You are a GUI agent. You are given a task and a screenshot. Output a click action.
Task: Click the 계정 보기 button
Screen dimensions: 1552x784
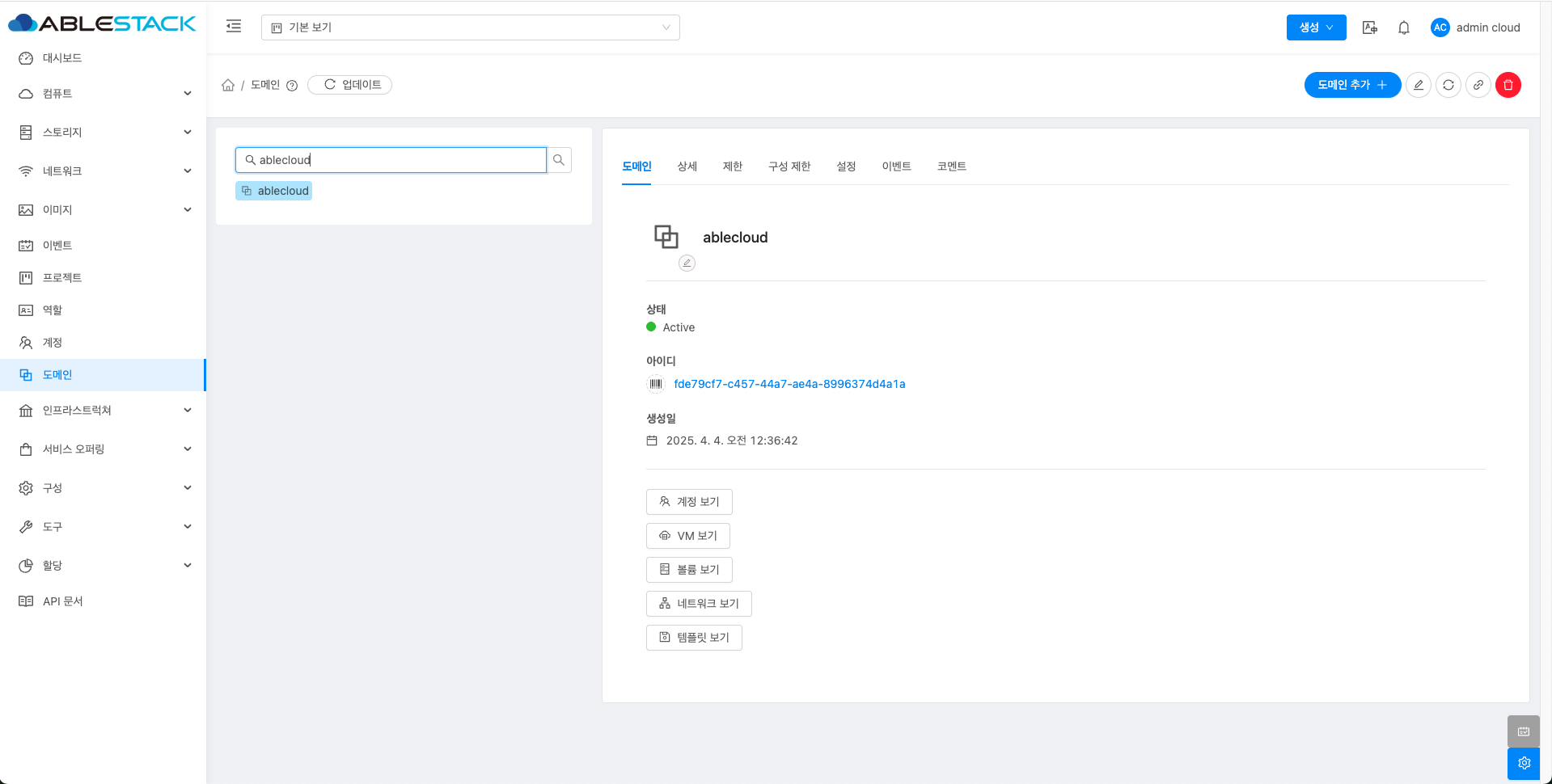coord(689,502)
